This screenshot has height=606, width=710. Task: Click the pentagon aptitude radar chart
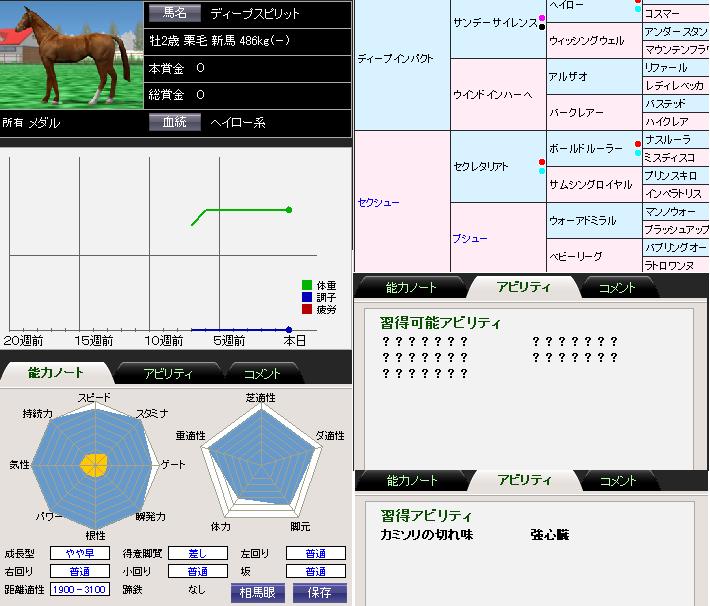coord(261,462)
